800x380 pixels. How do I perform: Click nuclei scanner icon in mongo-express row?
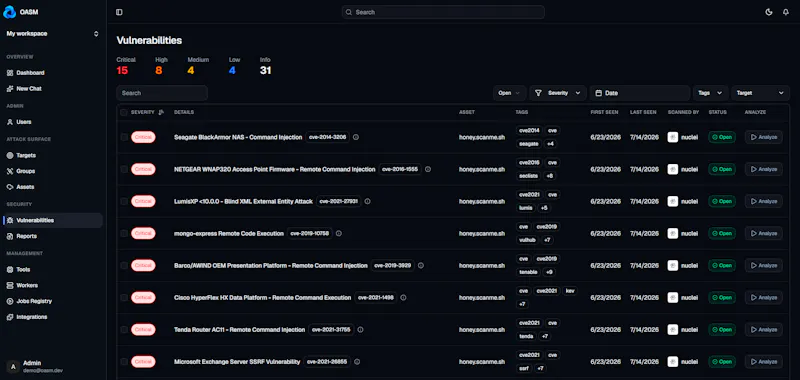pos(673,234)
